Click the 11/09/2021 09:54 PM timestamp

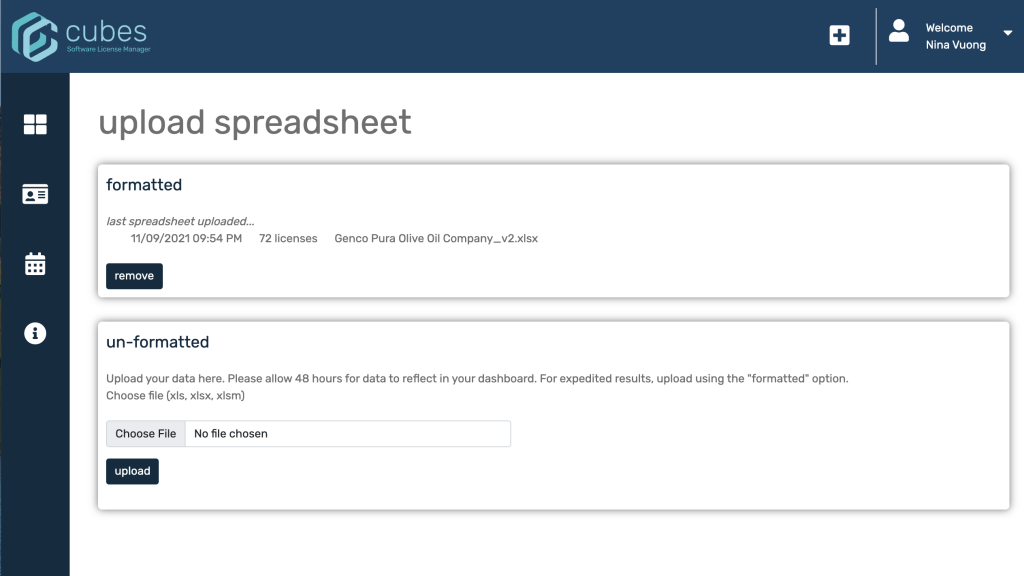pos(186,238)
